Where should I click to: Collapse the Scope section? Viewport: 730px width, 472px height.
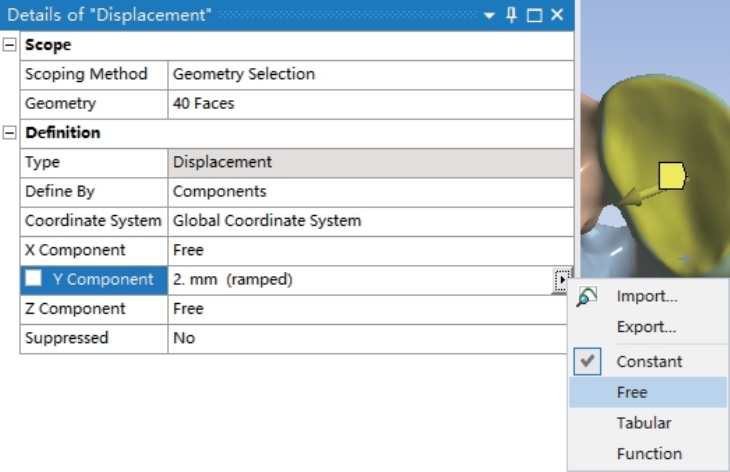pos(9,45)
